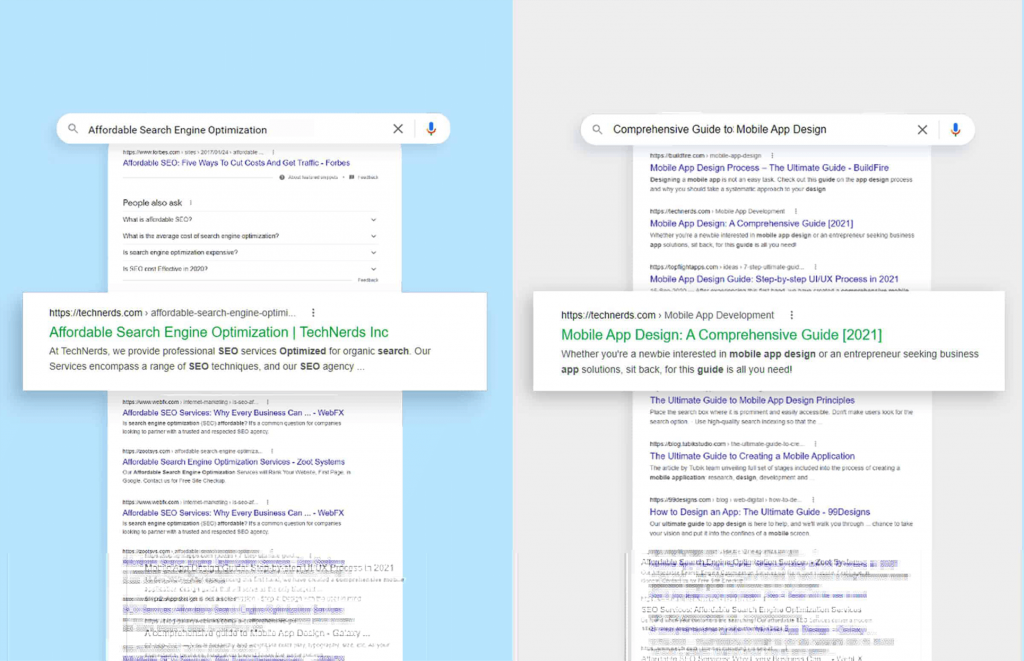Click the About featured snippets info icon

[x=282, y=177]
